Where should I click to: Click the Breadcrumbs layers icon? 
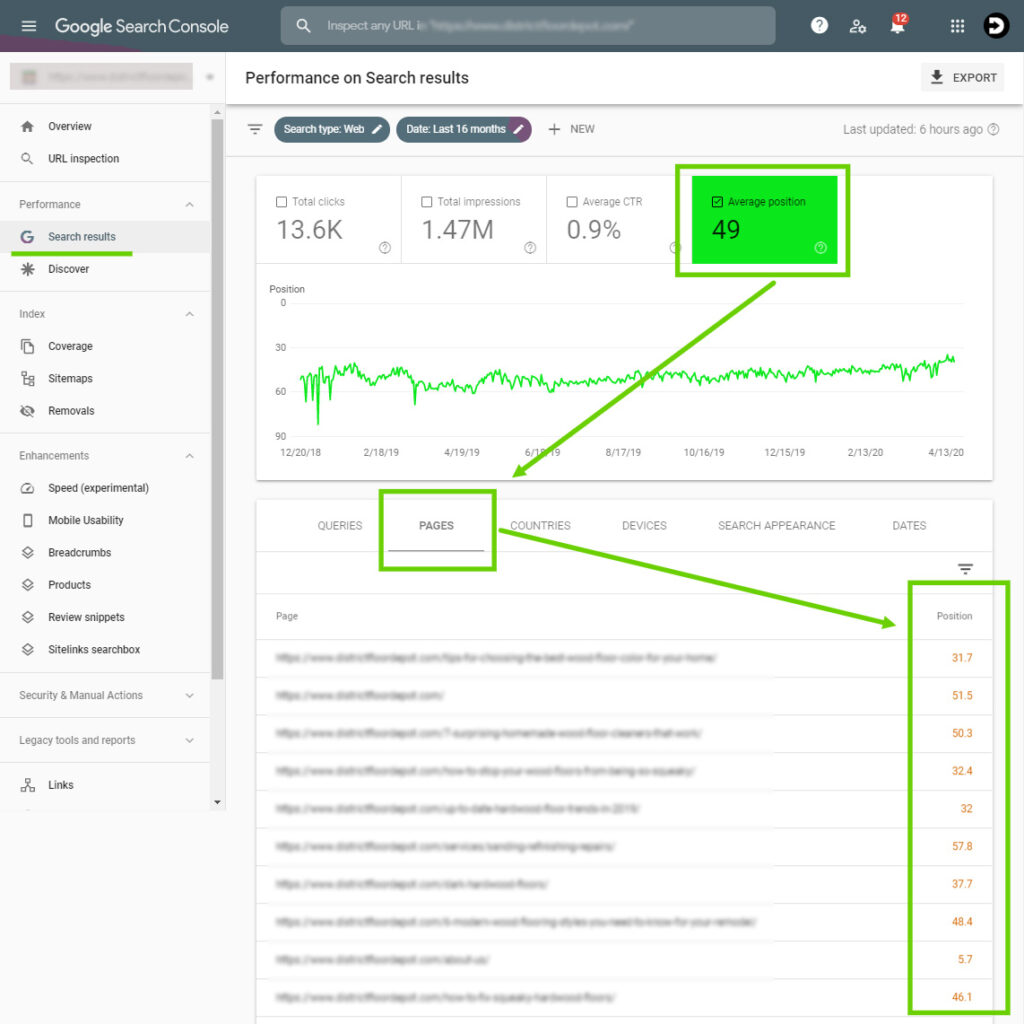click(x=27, y=552)
